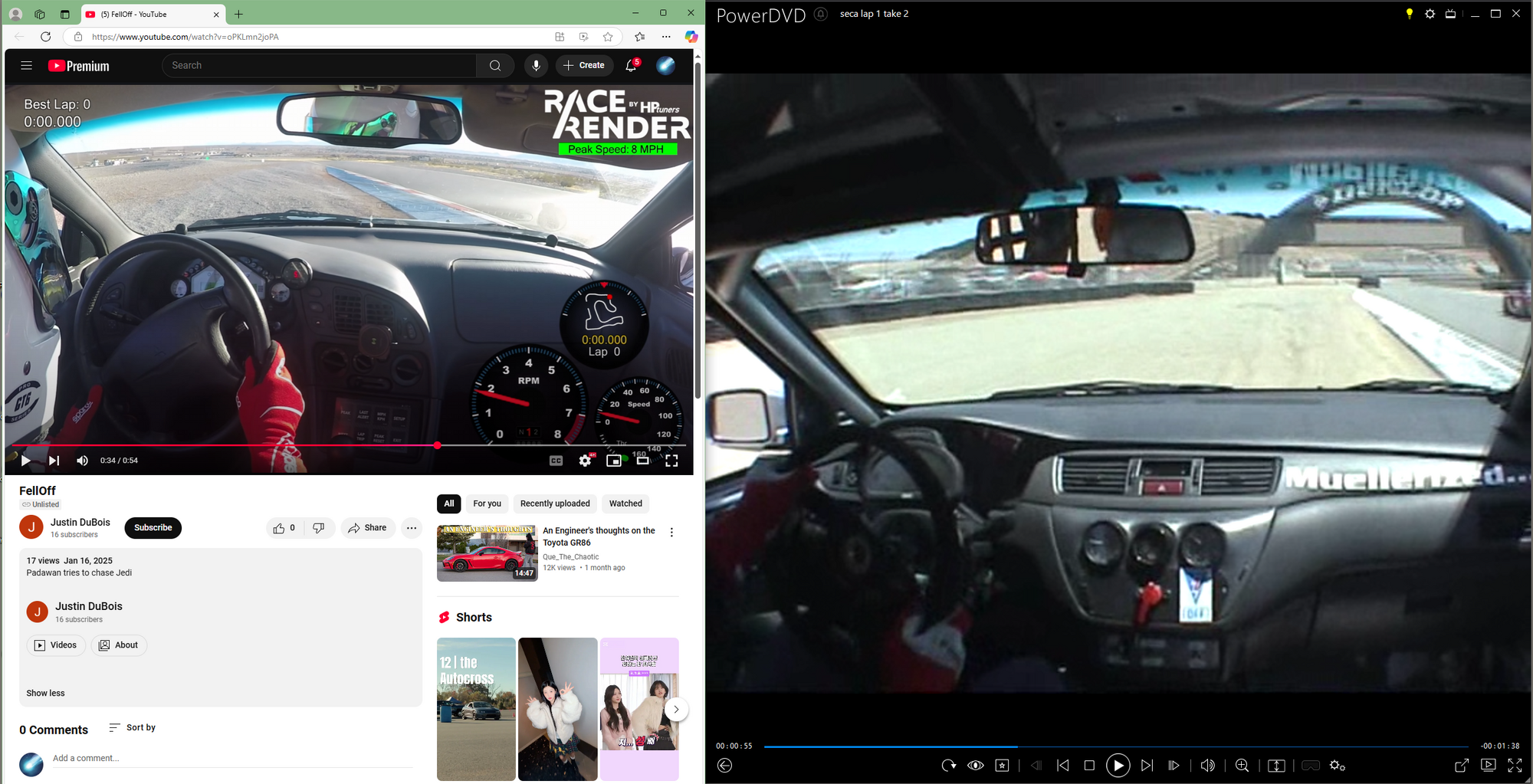Switch PowerDVD to mini player mode
This screenshot has width=1533, height=784.
coord(1489,765)
